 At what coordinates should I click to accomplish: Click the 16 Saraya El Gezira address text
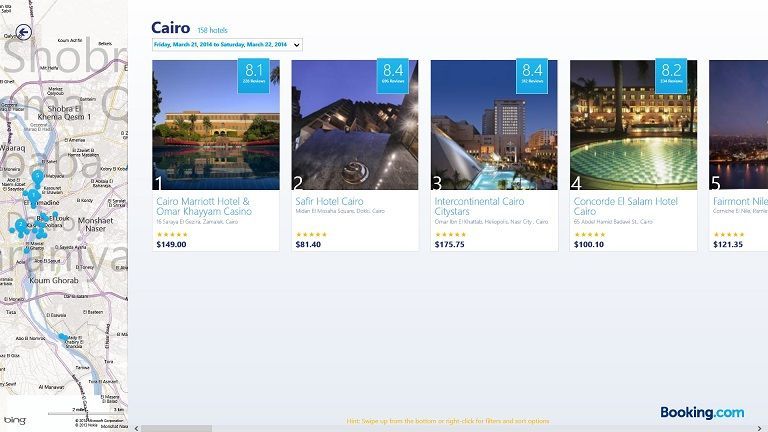197,222
